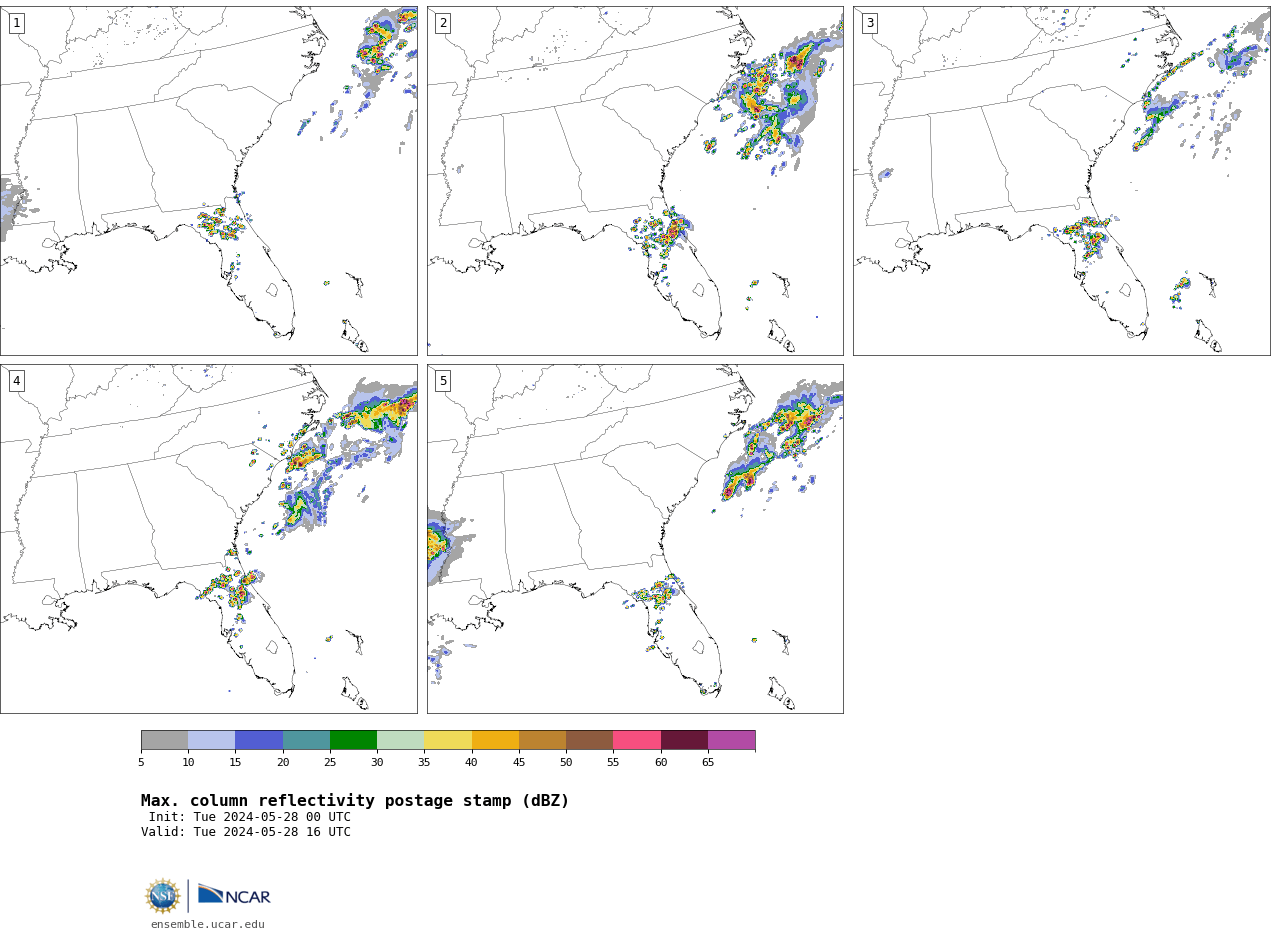The image size is (1280, 936).
Task: Click the brown 50-55 dBZ swatch
Action: pos(590,740)
